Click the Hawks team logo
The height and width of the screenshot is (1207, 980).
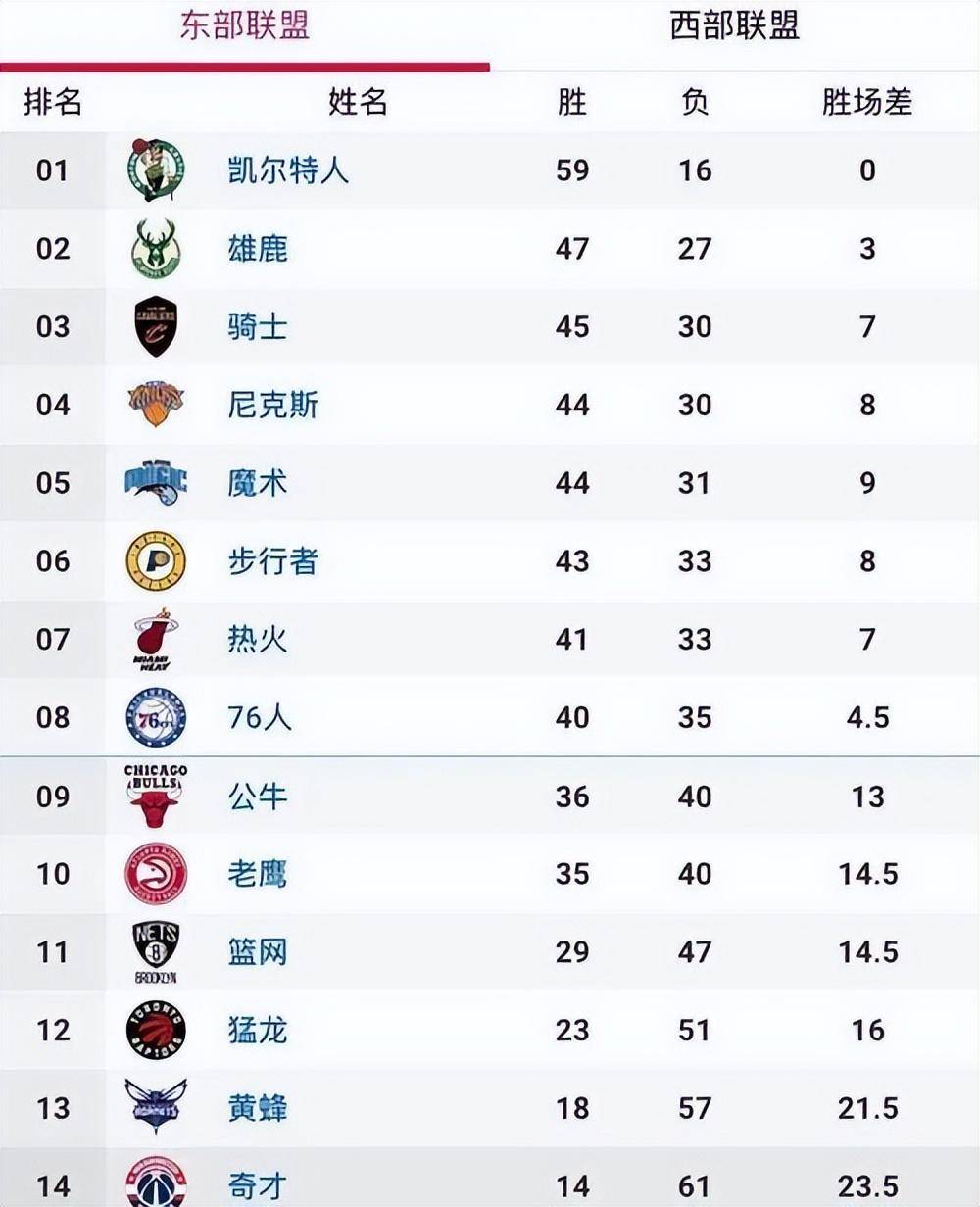(153, 874)
